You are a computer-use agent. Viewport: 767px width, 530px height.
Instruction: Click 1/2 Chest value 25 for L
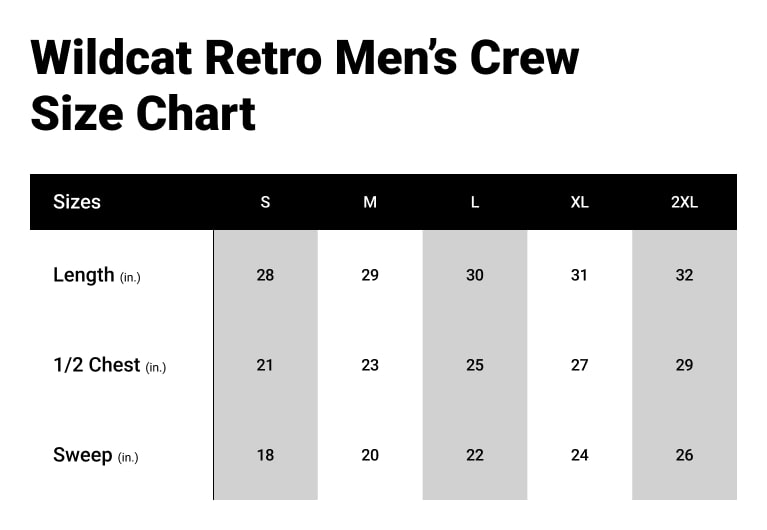tap(475, 365)
